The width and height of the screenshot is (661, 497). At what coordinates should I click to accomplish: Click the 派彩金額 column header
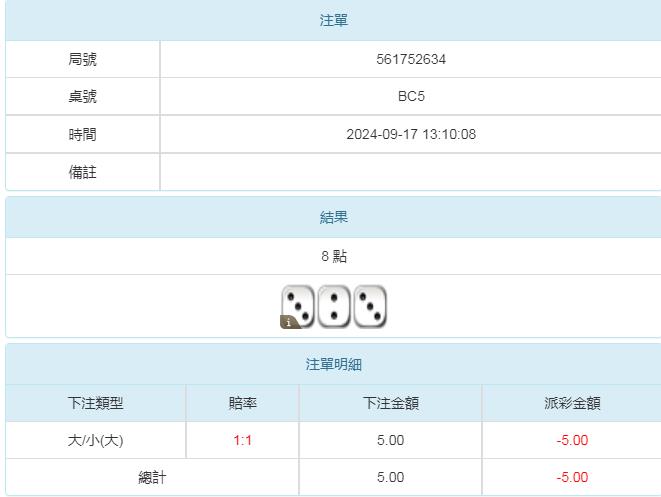(572, 403)
